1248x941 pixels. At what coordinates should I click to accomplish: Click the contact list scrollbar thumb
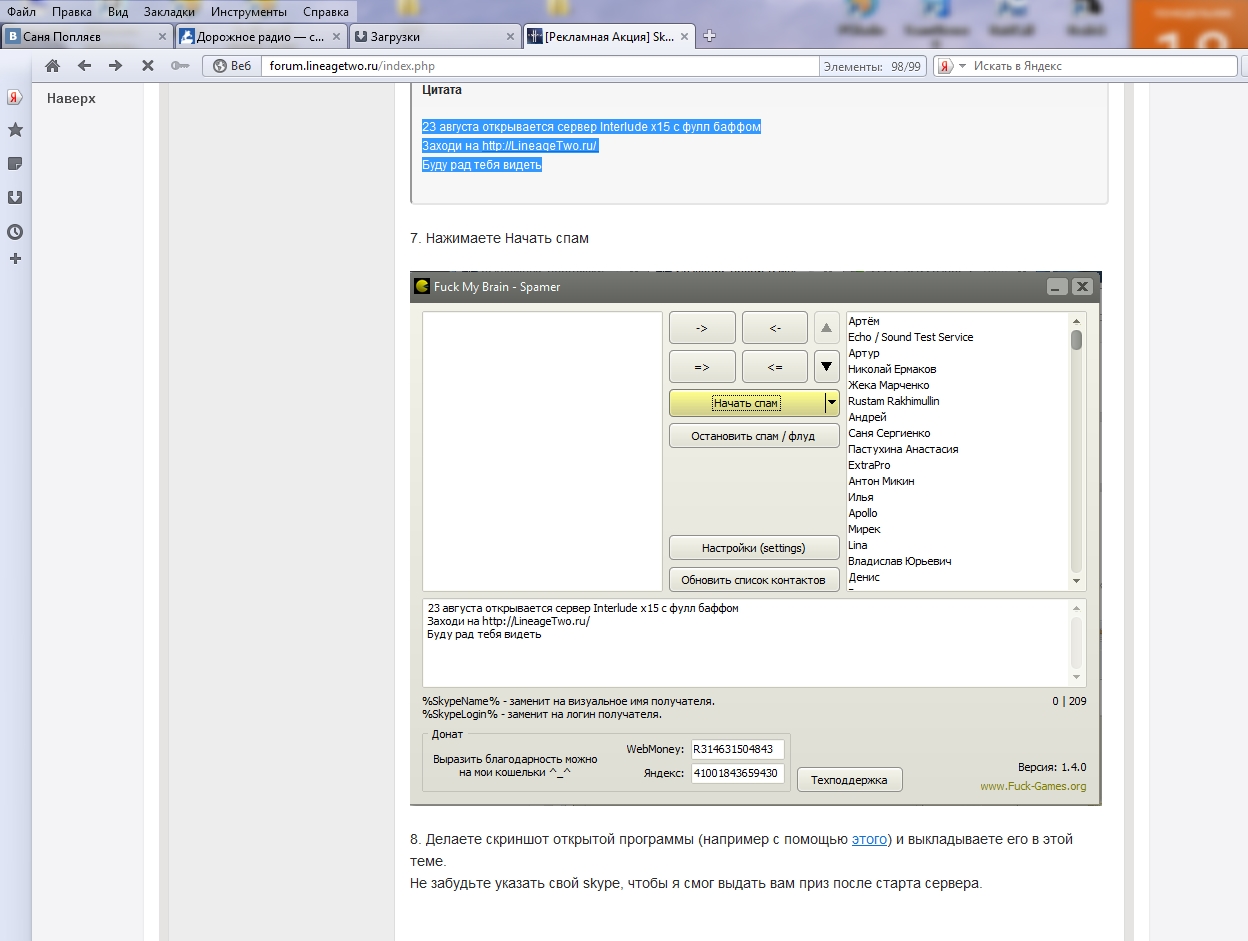[x=1076, y=340]
